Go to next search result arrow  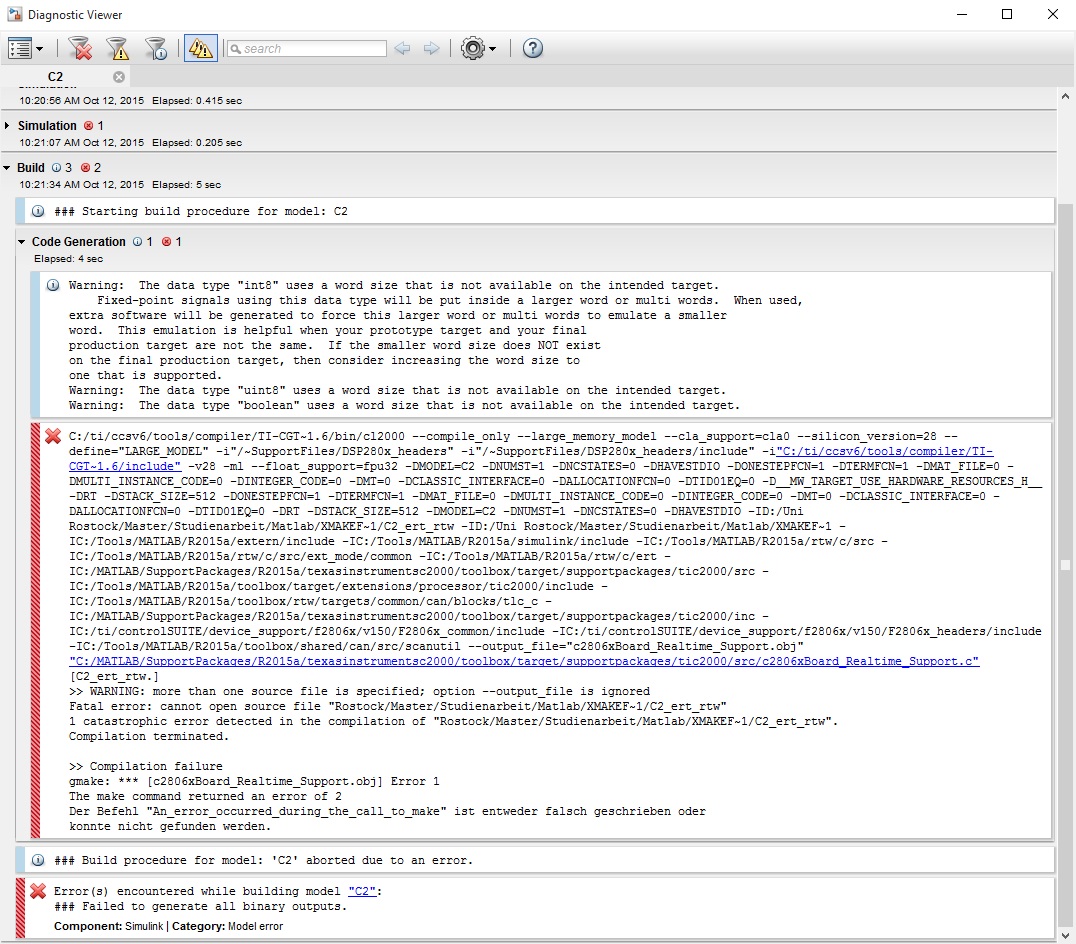[431, 48]
